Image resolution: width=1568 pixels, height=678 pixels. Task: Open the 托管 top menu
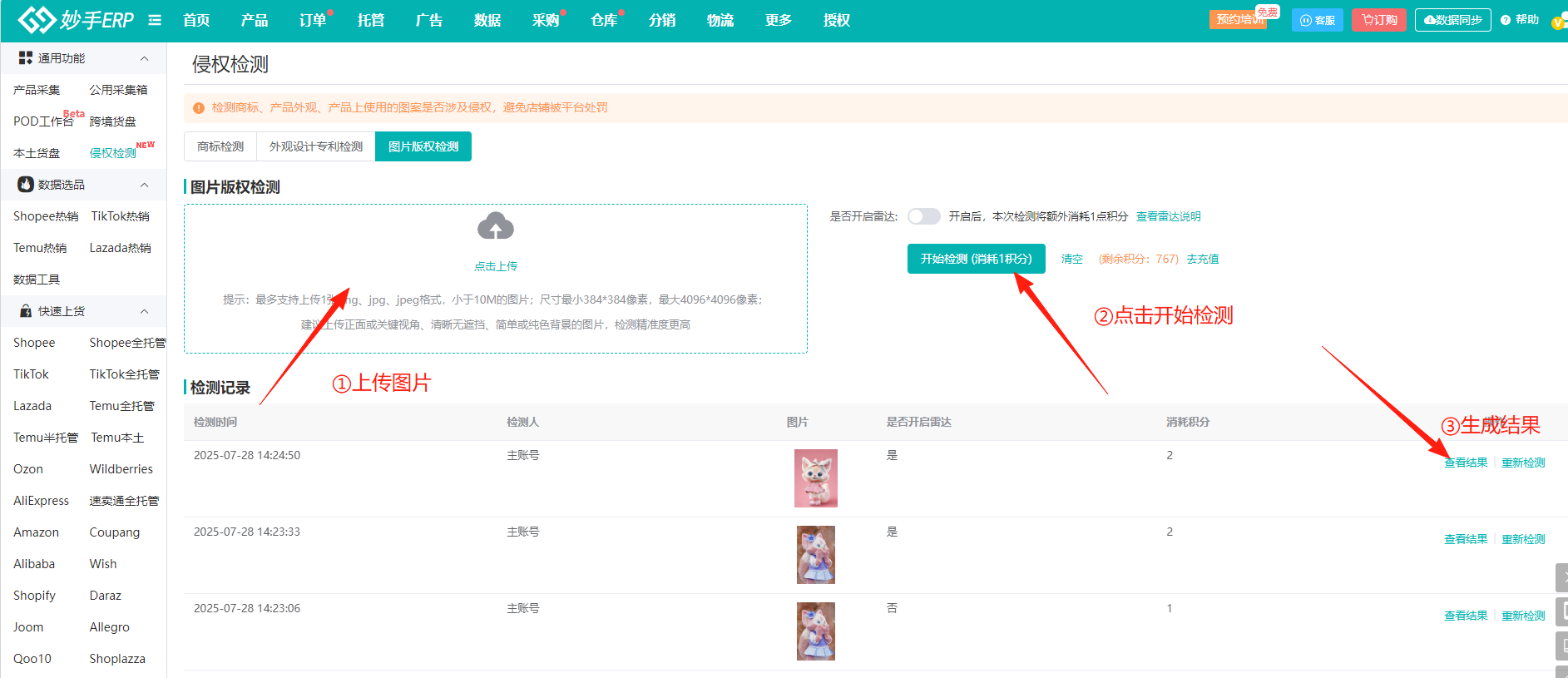371,20
